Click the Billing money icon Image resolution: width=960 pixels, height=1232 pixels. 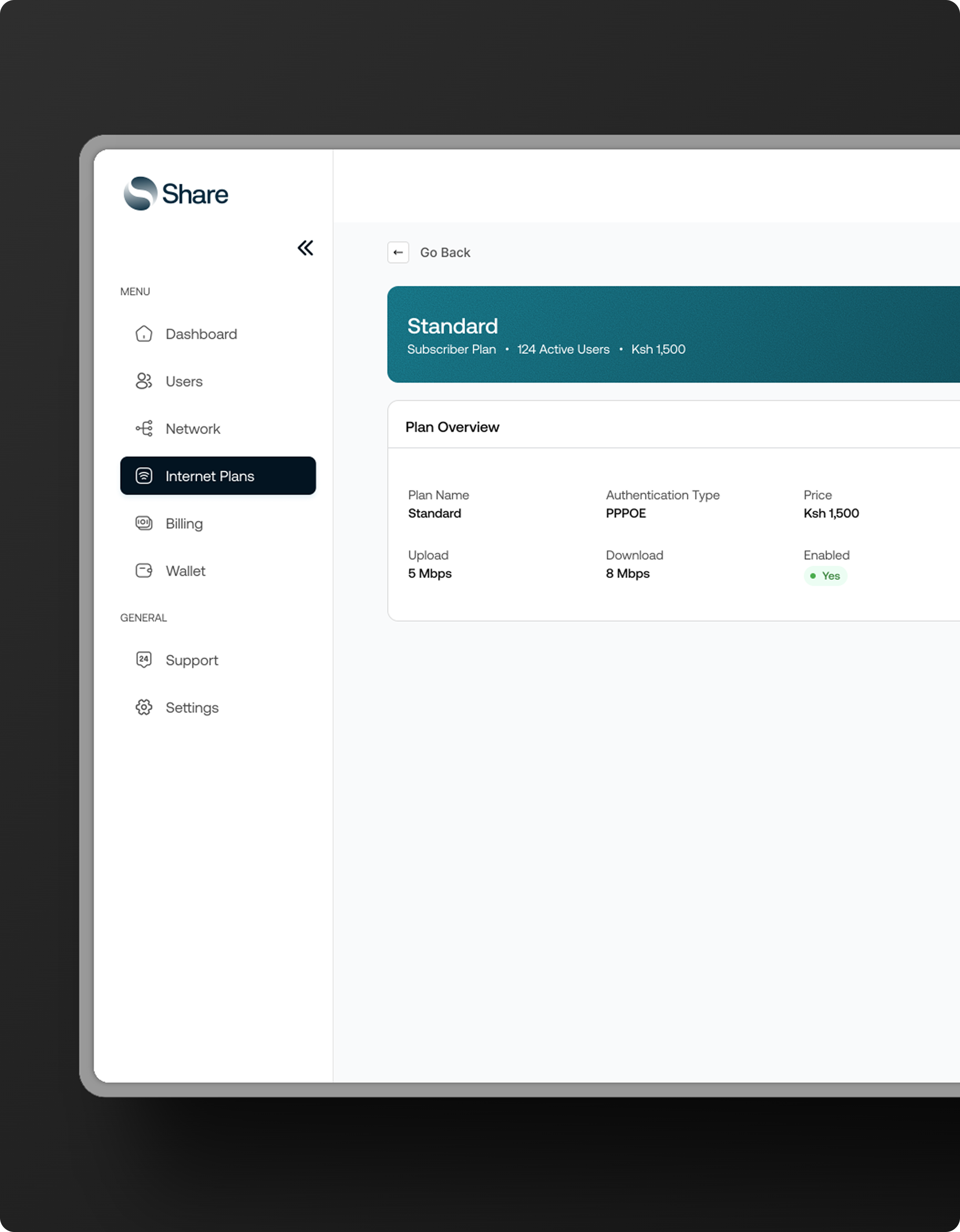[144, 524]
